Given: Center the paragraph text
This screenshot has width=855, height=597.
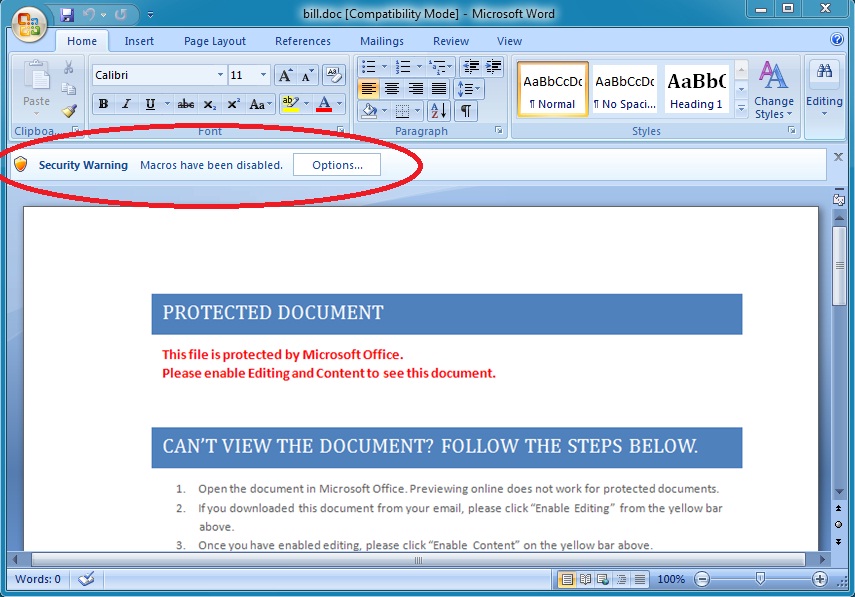Looking at the screenshot, I should tap(392, 89).
